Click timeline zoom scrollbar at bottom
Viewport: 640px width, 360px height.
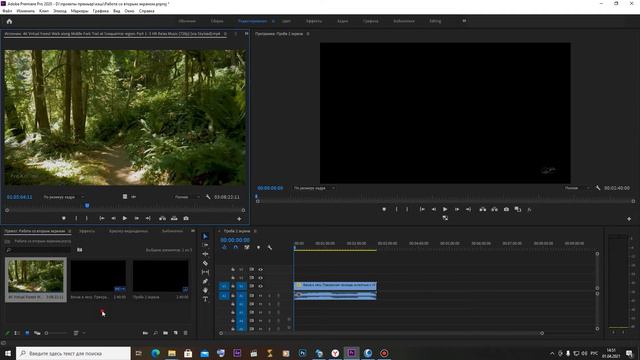381,333
